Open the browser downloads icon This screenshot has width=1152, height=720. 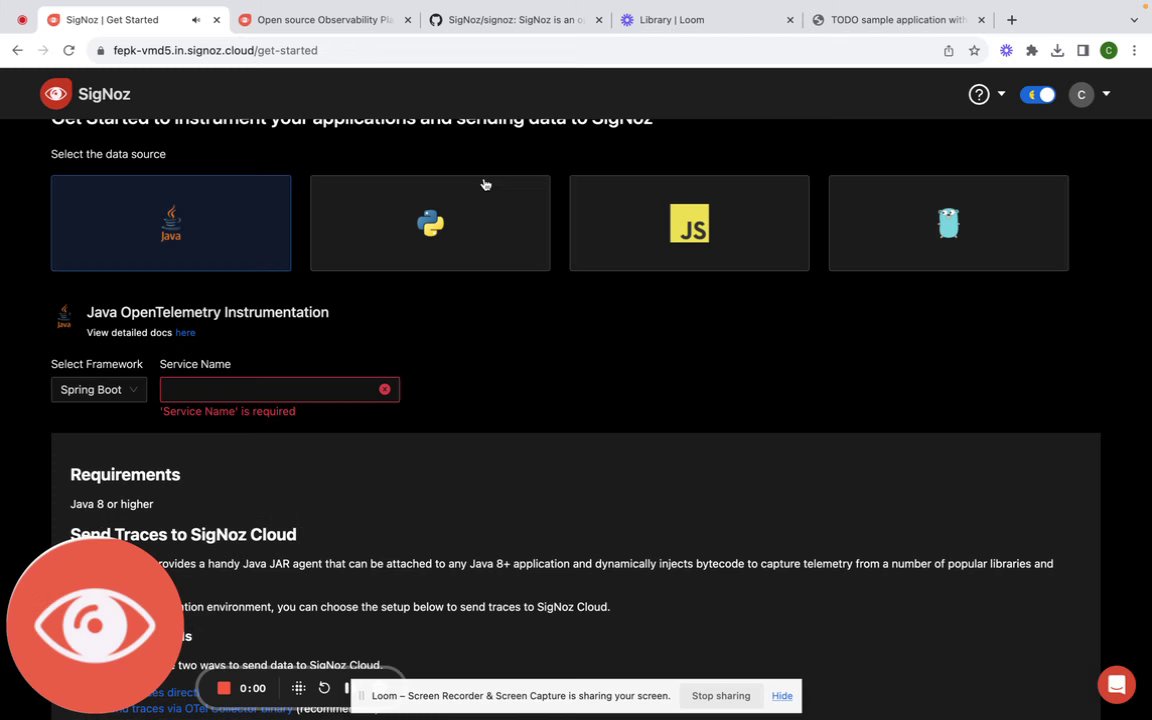[x=1057, y=51]
